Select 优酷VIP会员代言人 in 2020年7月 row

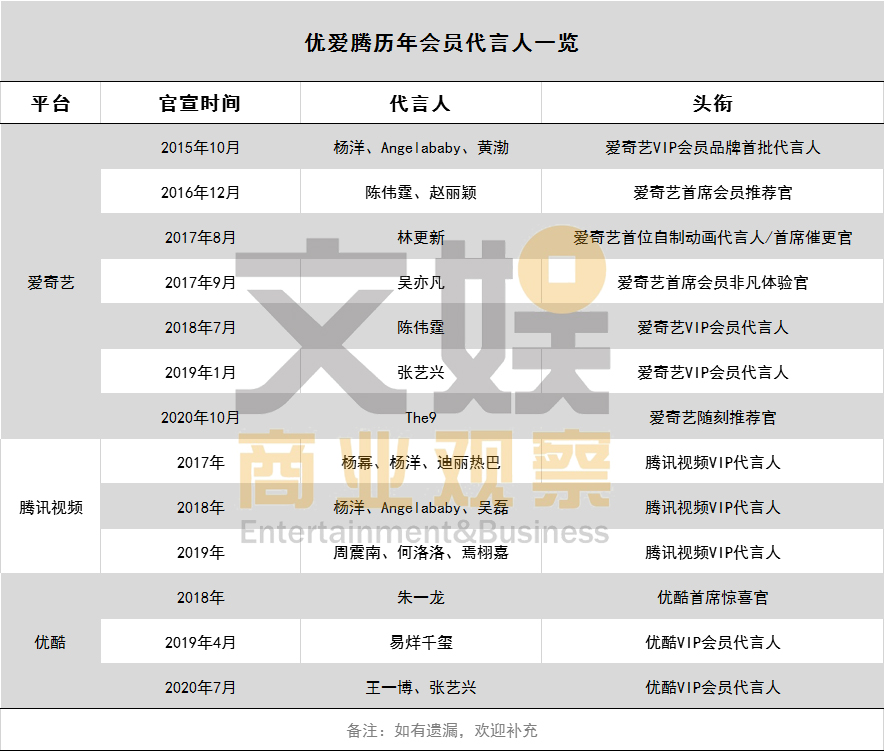point(712,687)
